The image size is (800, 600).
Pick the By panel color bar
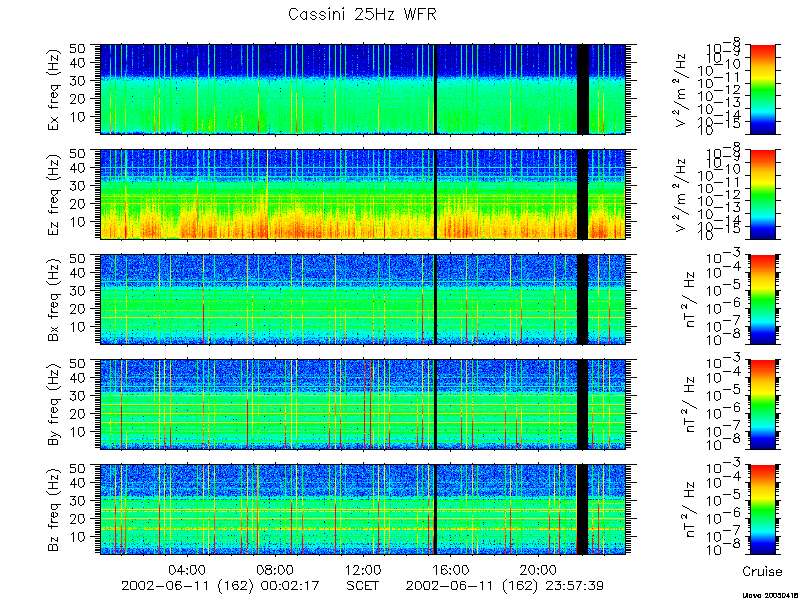(x=762, y=405)
